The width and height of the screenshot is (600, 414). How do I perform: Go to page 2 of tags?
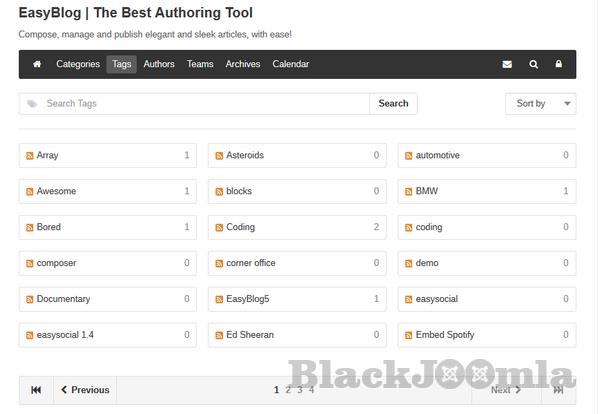click(288, 390)
